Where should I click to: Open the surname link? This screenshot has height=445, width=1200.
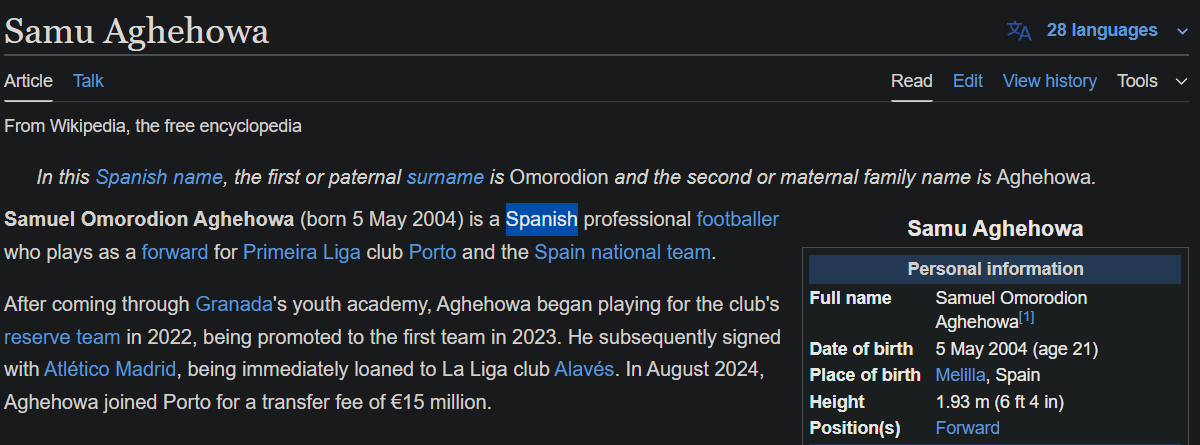(445, 178)
